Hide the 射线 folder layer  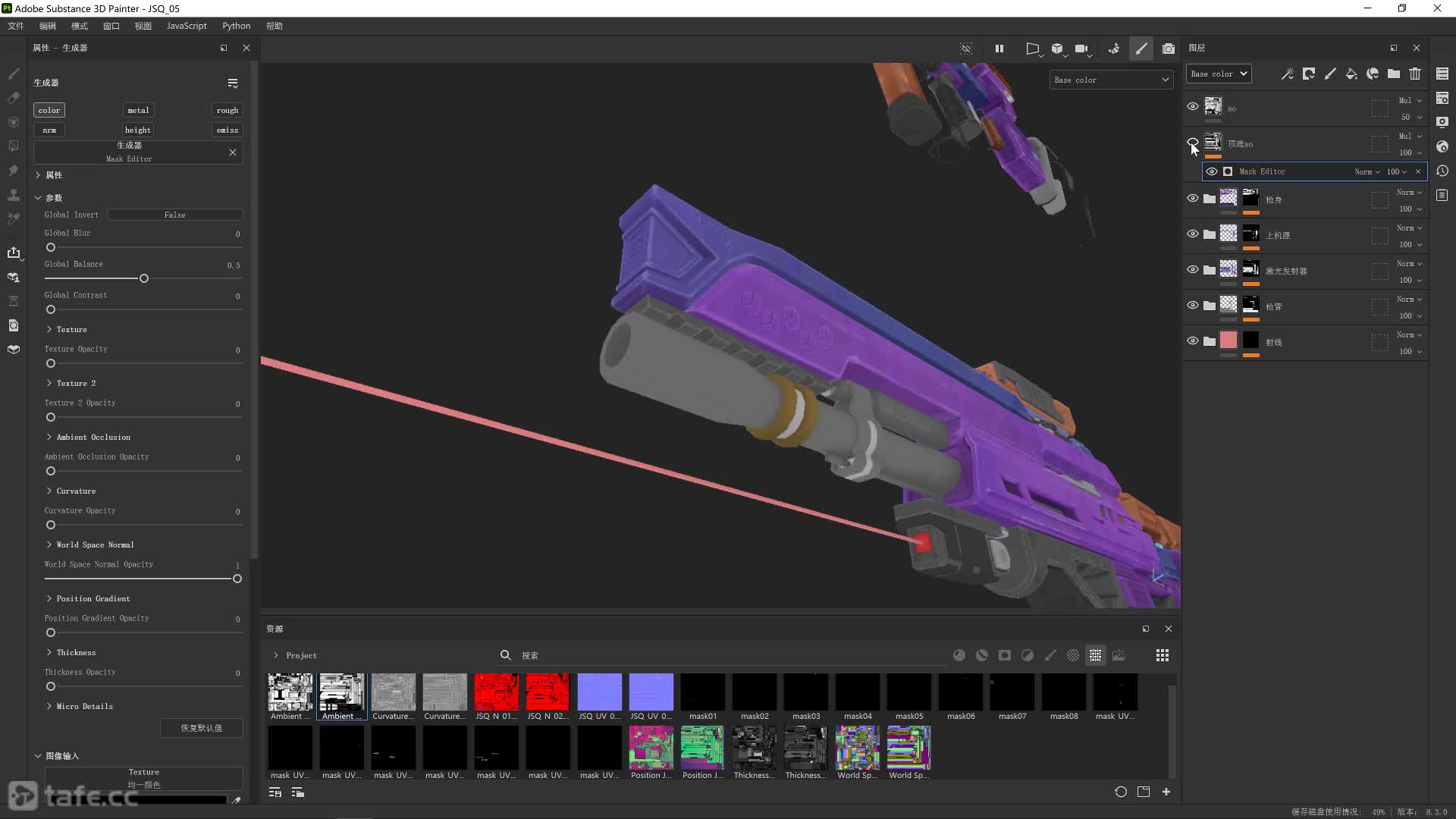click(x=1193, y=340)
